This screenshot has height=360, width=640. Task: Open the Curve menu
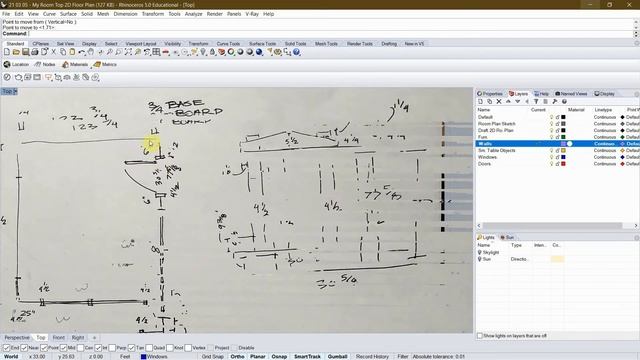49,14
